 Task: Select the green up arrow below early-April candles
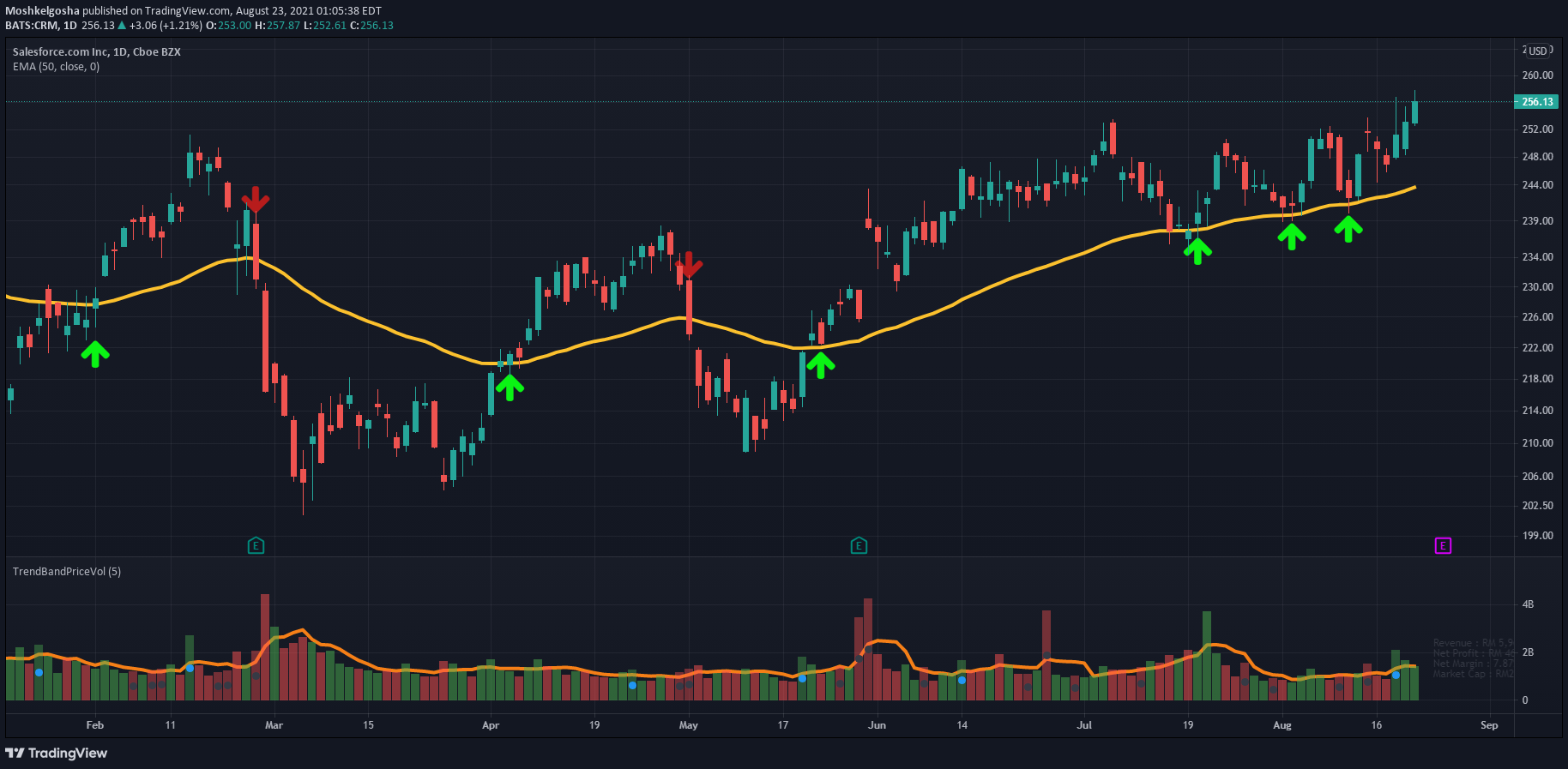pos(510,387)
